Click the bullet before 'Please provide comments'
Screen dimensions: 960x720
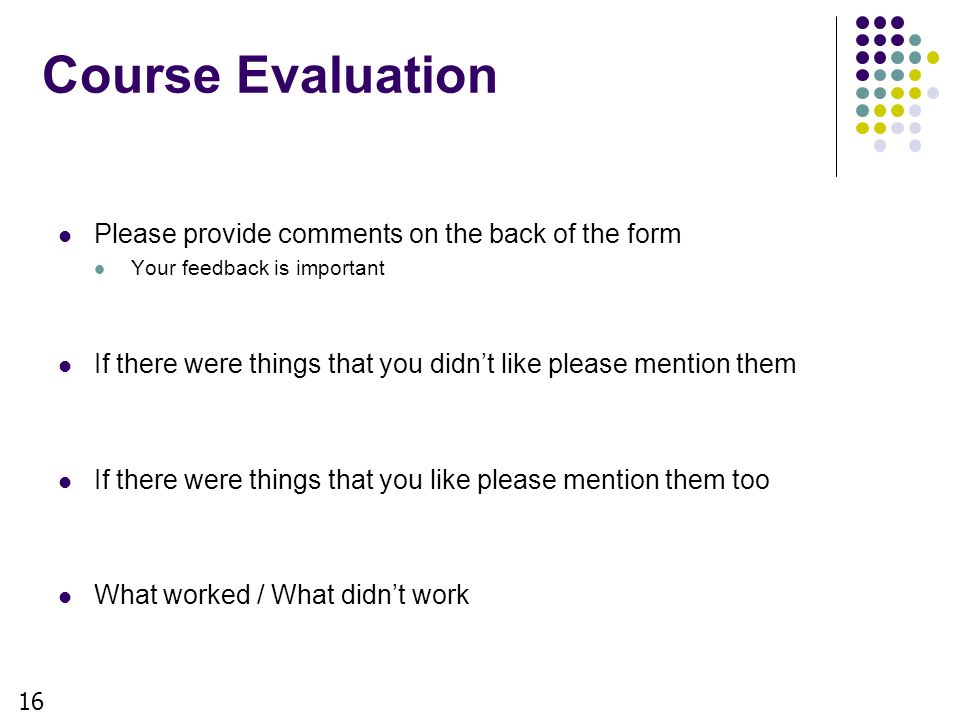(65, 236)
